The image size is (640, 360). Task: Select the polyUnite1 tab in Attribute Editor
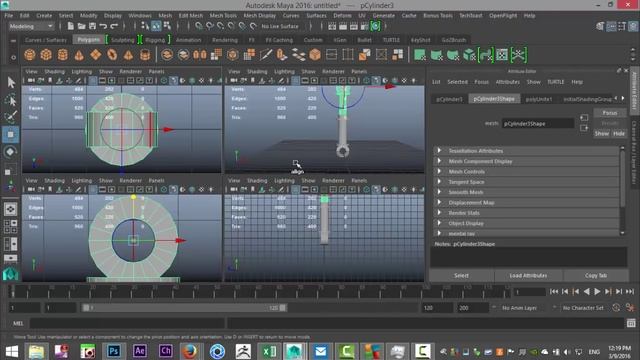[x=539, y=99]
